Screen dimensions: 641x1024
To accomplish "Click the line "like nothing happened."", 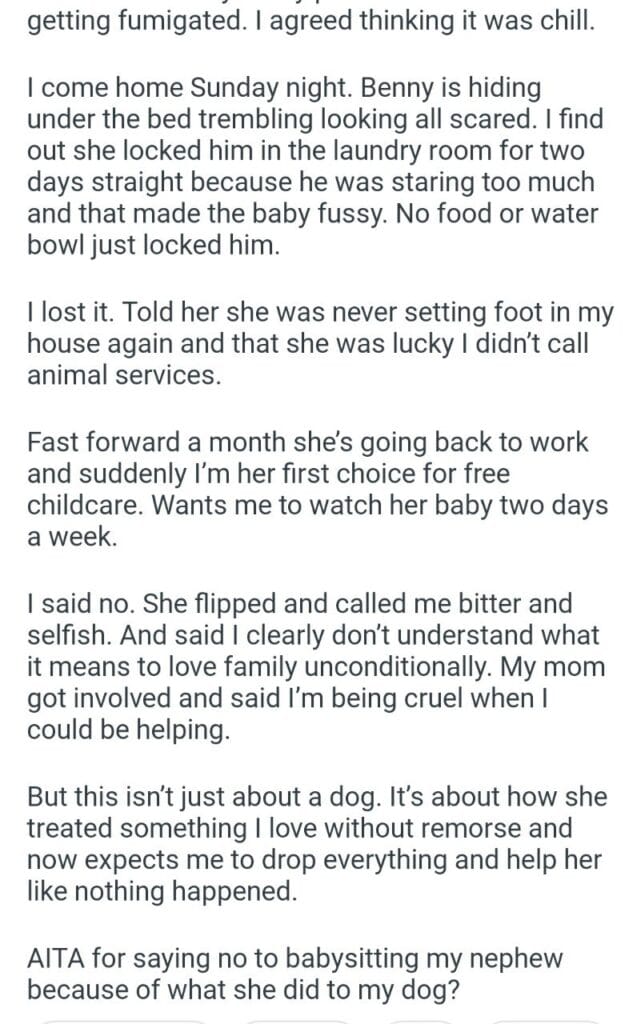I will point(162,891).
